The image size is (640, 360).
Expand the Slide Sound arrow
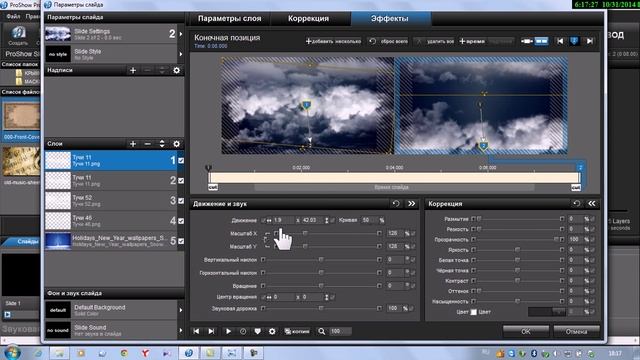[181, 330]
